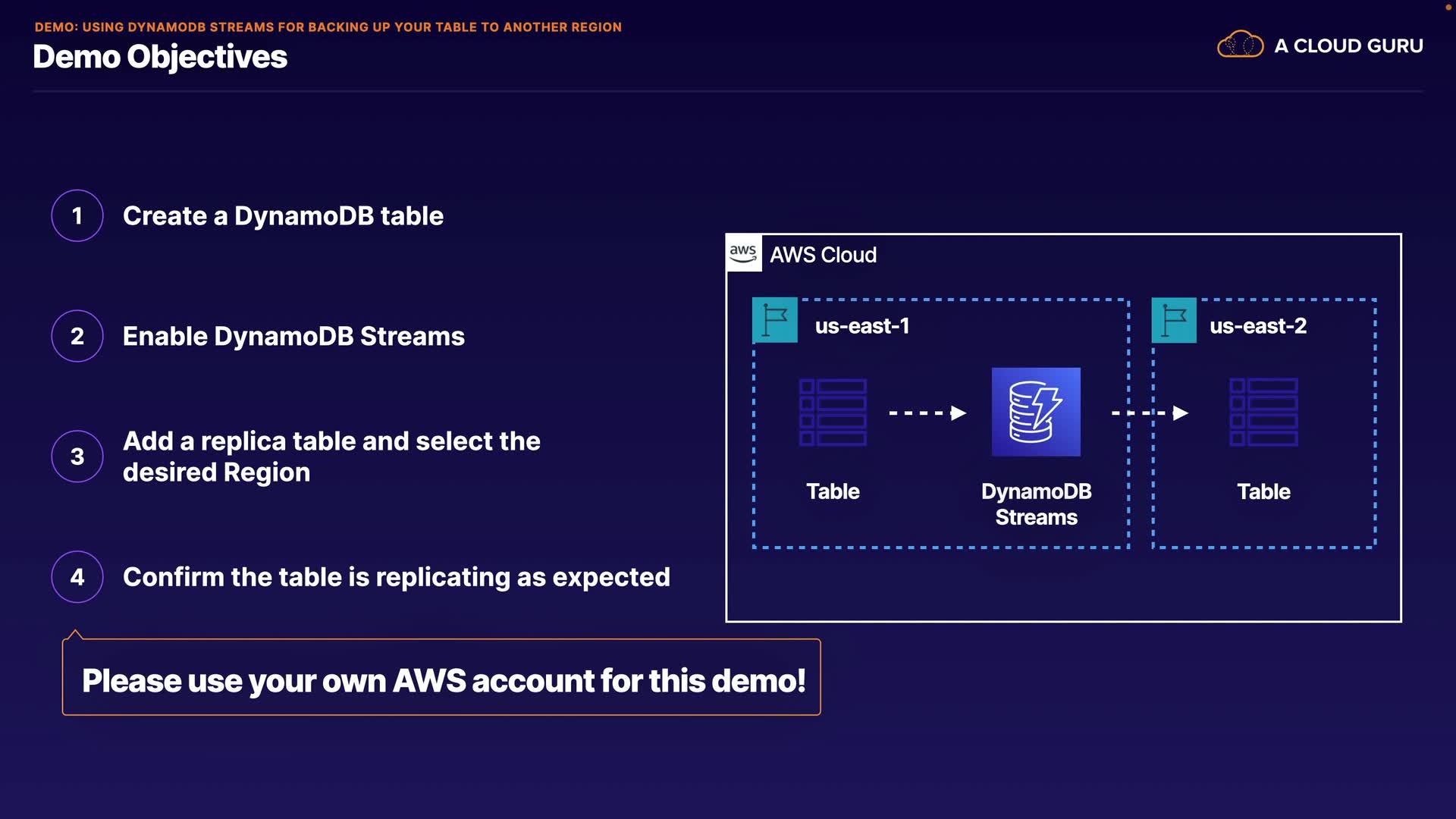Click the arrow from Table to Streams
Screen dimensions: 1456x819
coord(927,413)
